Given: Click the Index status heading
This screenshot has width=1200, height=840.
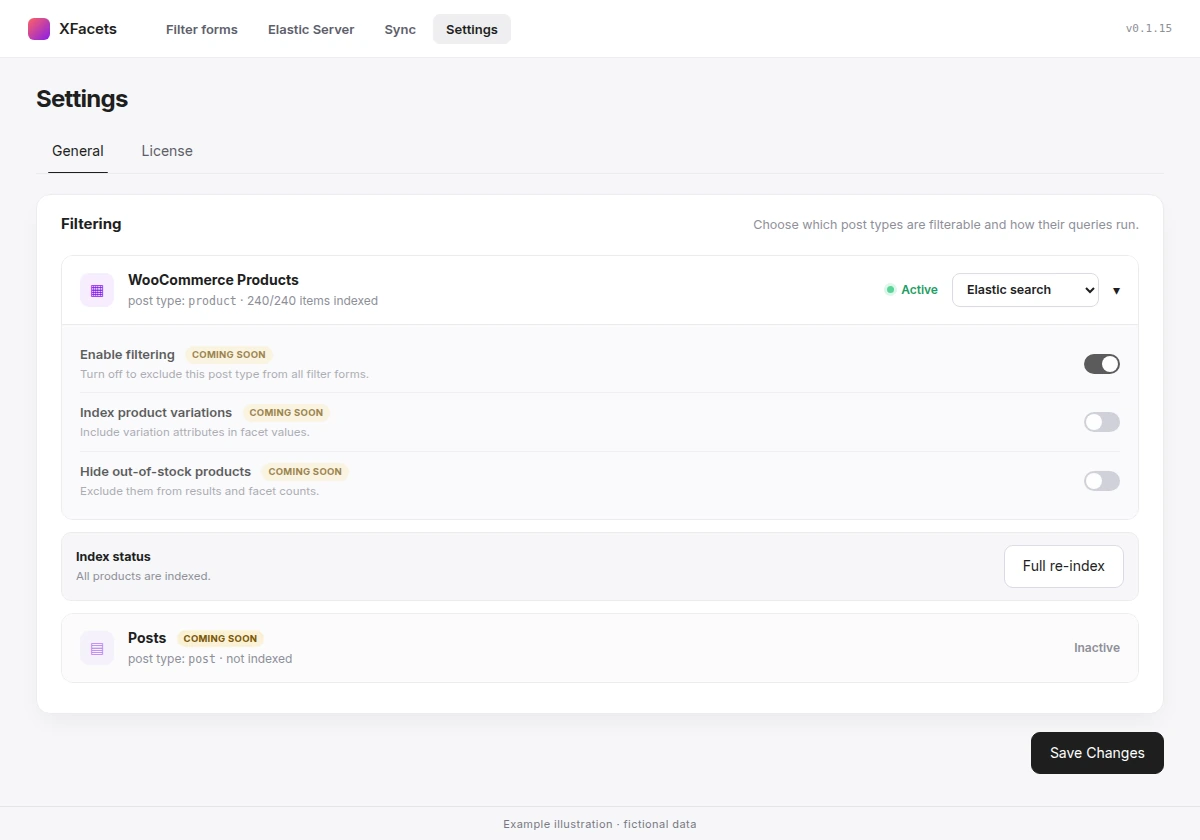Looking at the screenshot, I should coord(113,557).
